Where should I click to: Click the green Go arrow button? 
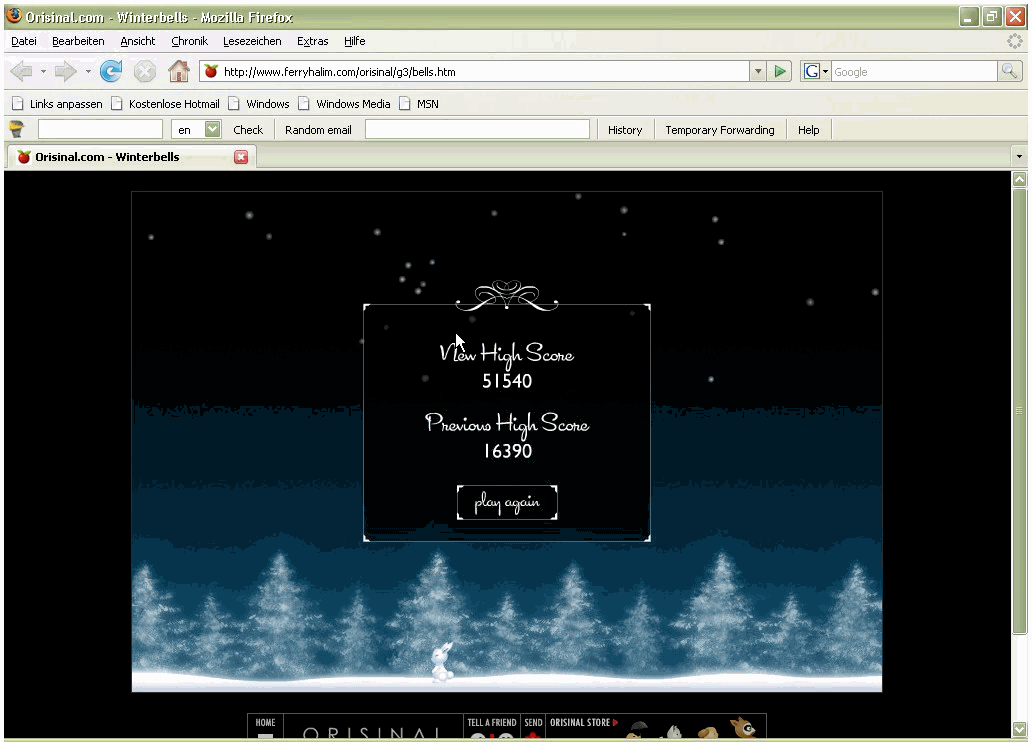click(780, 71)
